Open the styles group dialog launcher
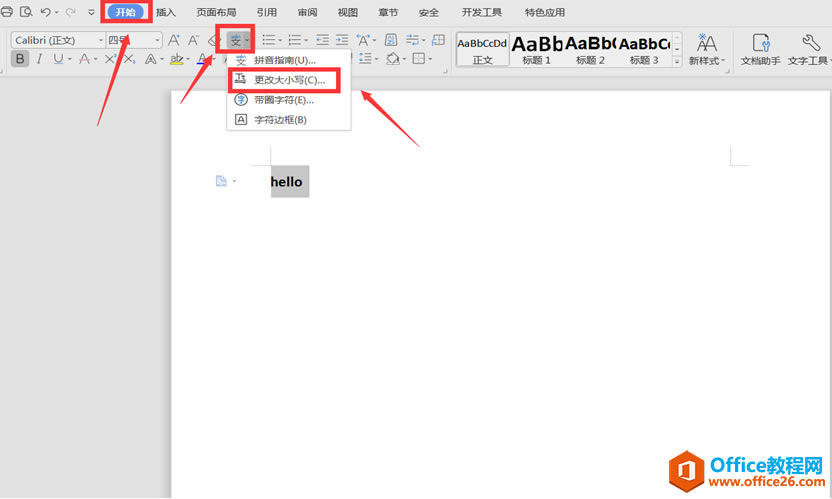Viewport: 832px width, 499px height. (x=728, y=71)
